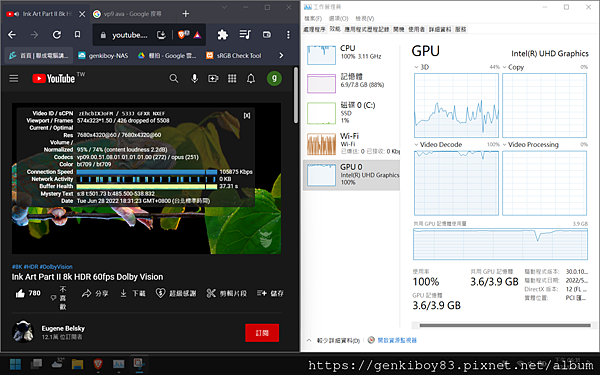
Task: Open the Brave wallet icon
Action: click(267, 35)
